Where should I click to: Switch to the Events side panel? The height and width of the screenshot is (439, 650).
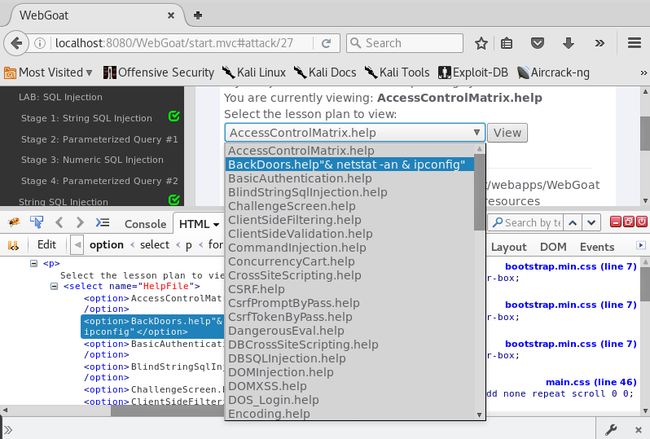coord(597,247)
